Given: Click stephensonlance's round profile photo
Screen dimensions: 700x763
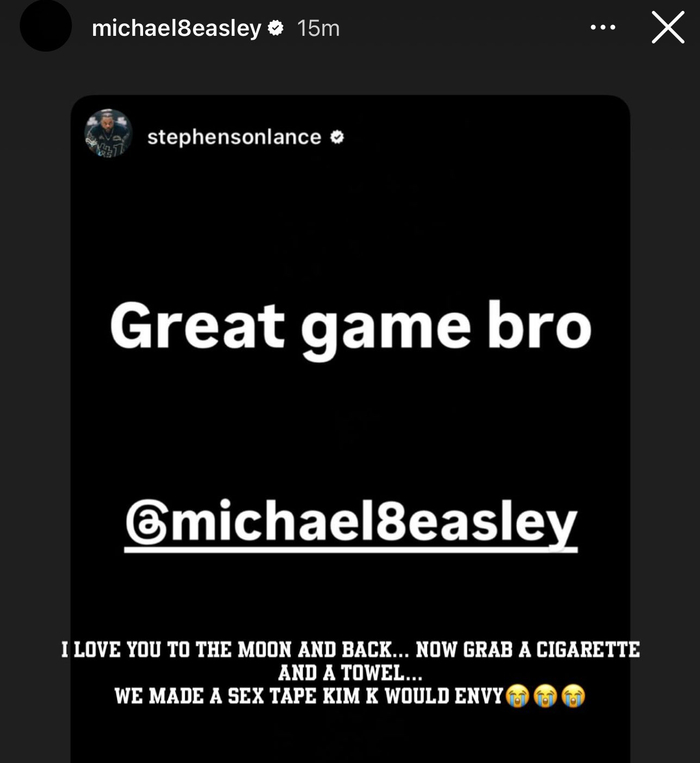Looking at the screenshot, I should [x=108, y=133].
